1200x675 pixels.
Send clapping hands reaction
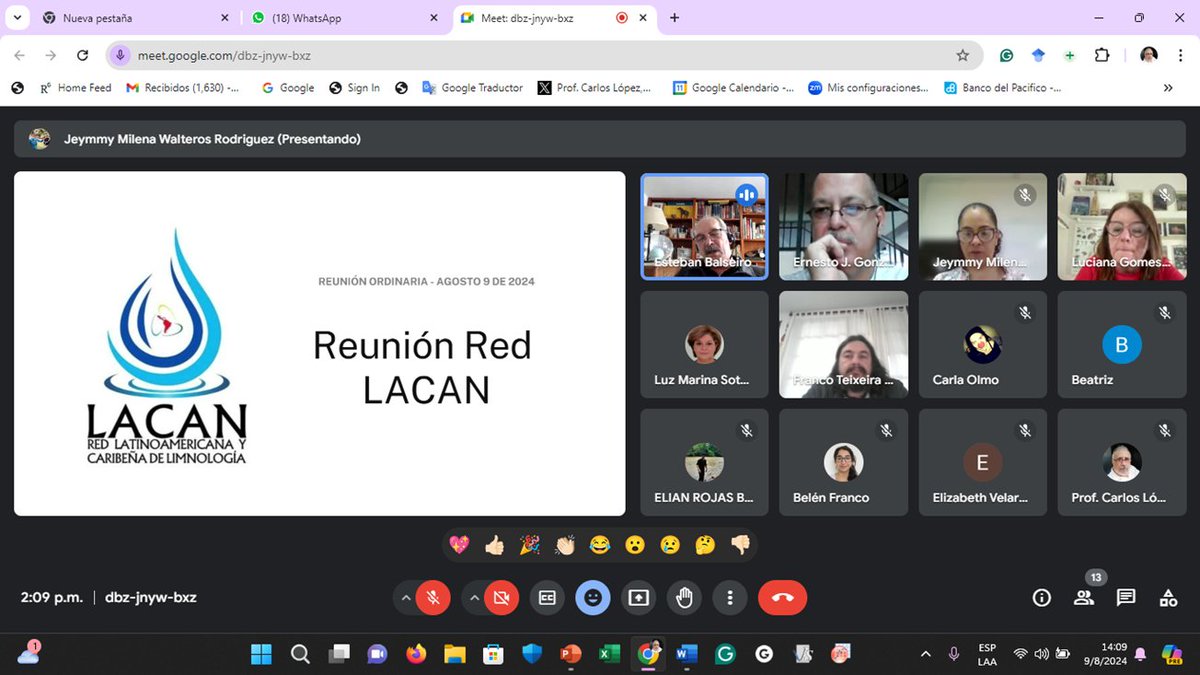[565, 545]
